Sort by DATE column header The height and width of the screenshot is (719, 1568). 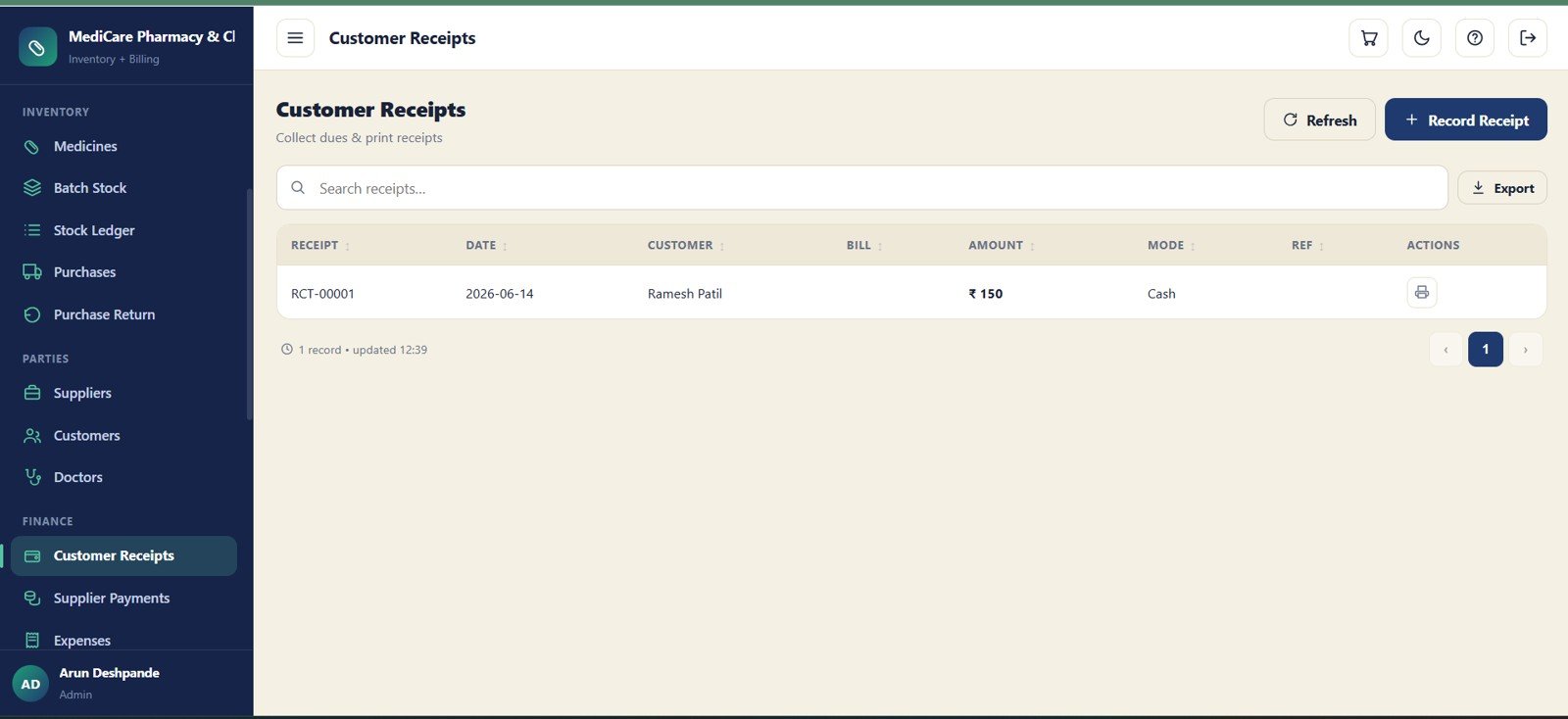click(x=486, y=245)
